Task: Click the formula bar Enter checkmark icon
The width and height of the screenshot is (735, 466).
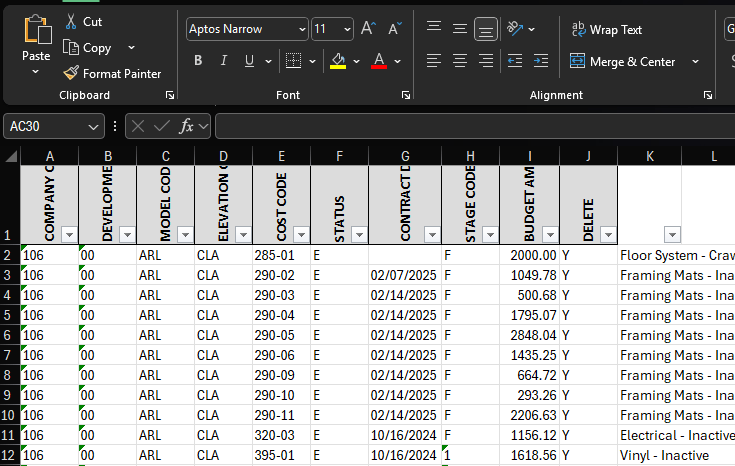Action: point(162,126)
